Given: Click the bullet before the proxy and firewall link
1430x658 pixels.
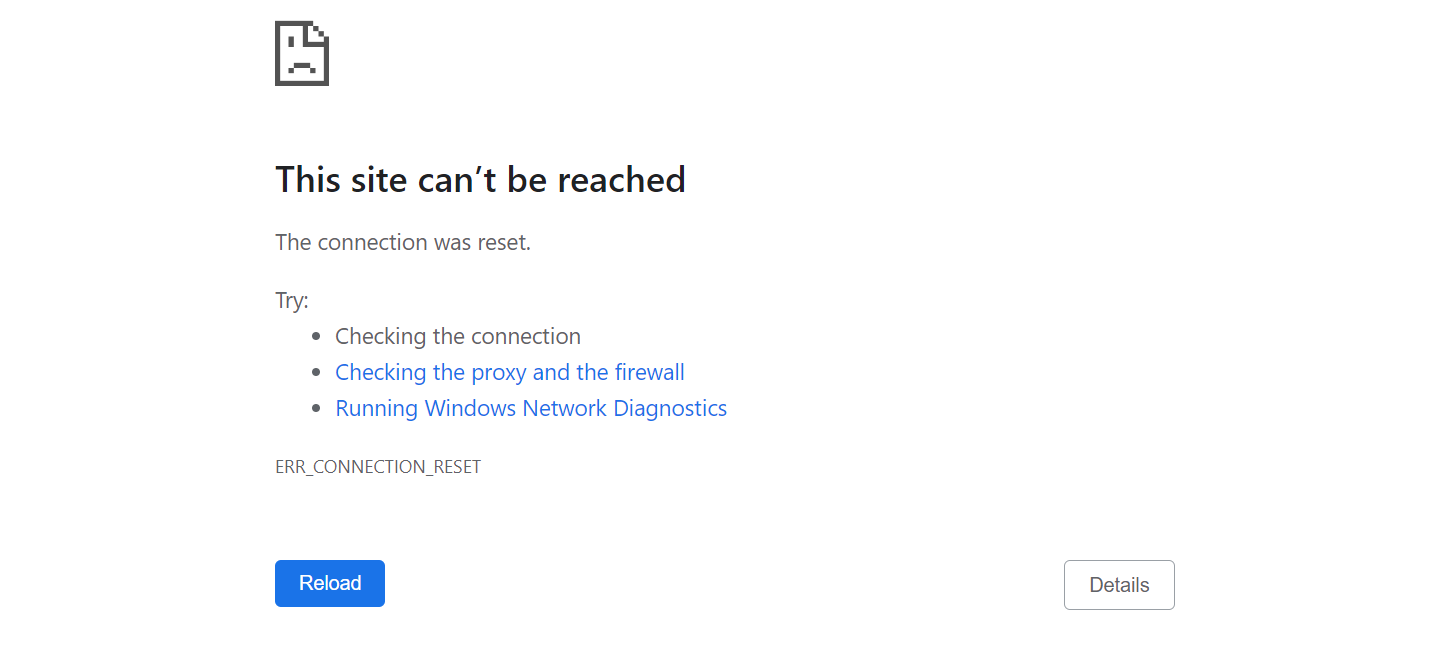Looking at the screenshot, I should tap(316, 373).
